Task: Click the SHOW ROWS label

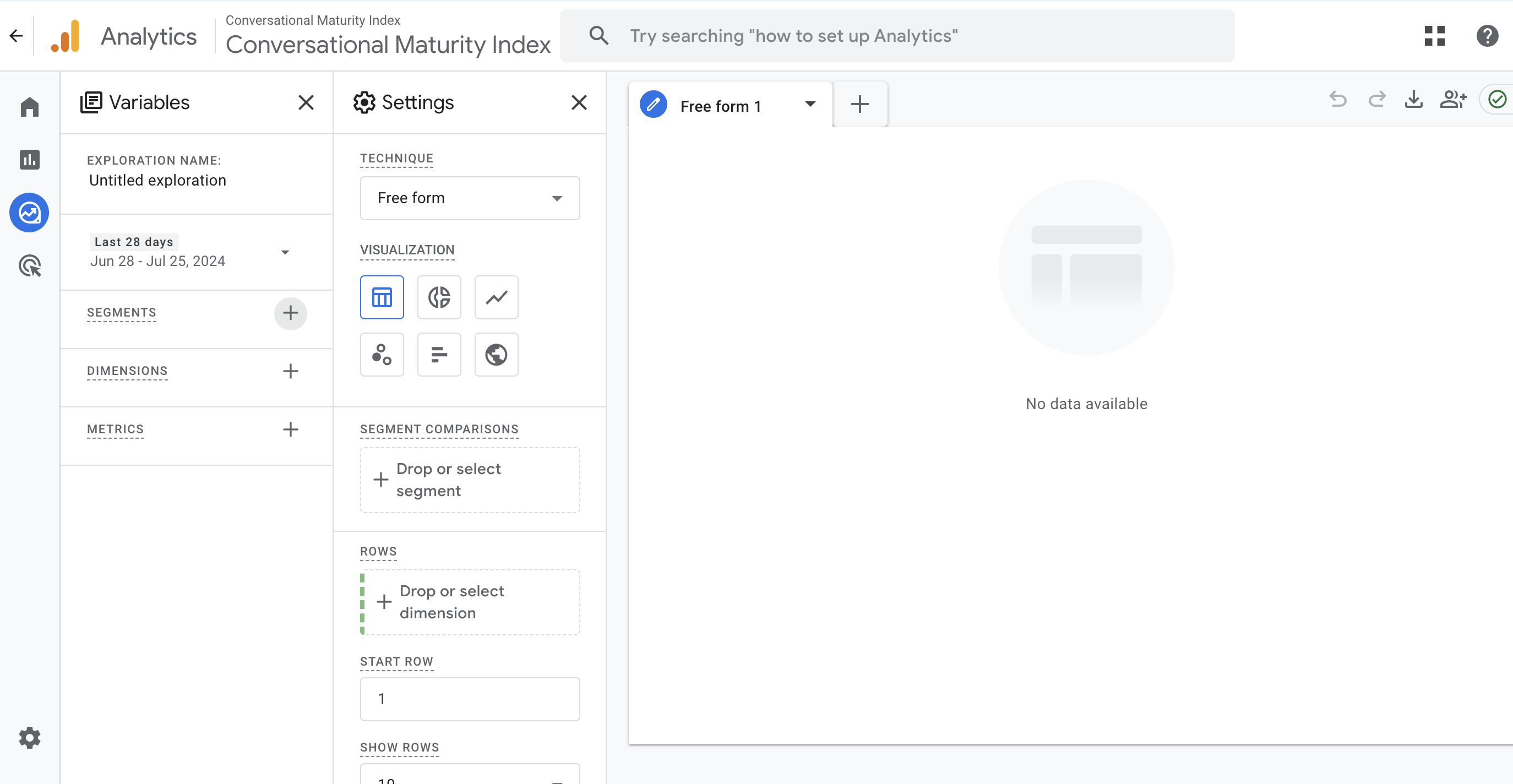Action: pos(399,748)
